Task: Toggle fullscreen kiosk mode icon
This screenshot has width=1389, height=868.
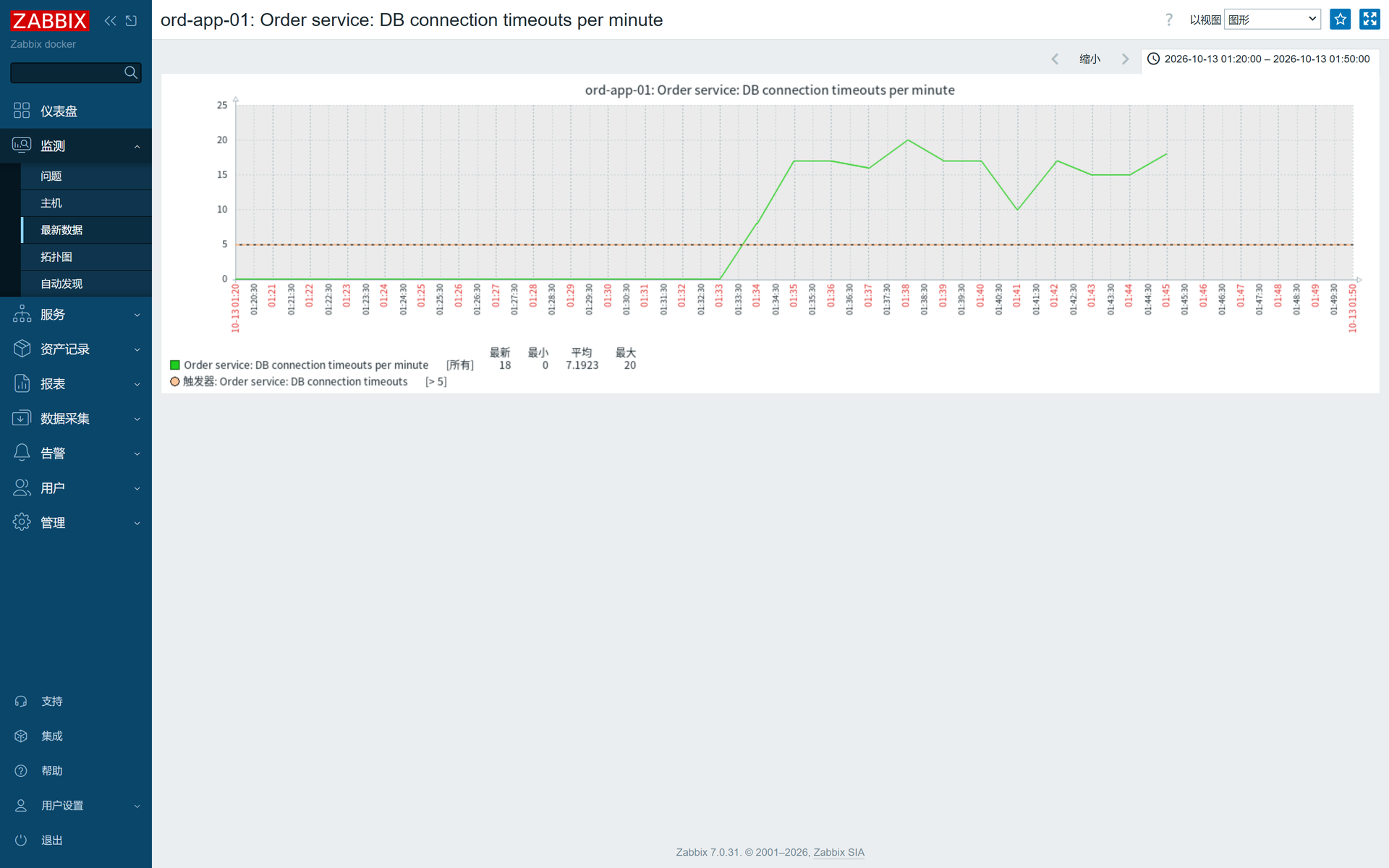Action: click(x=1369, y=20)
